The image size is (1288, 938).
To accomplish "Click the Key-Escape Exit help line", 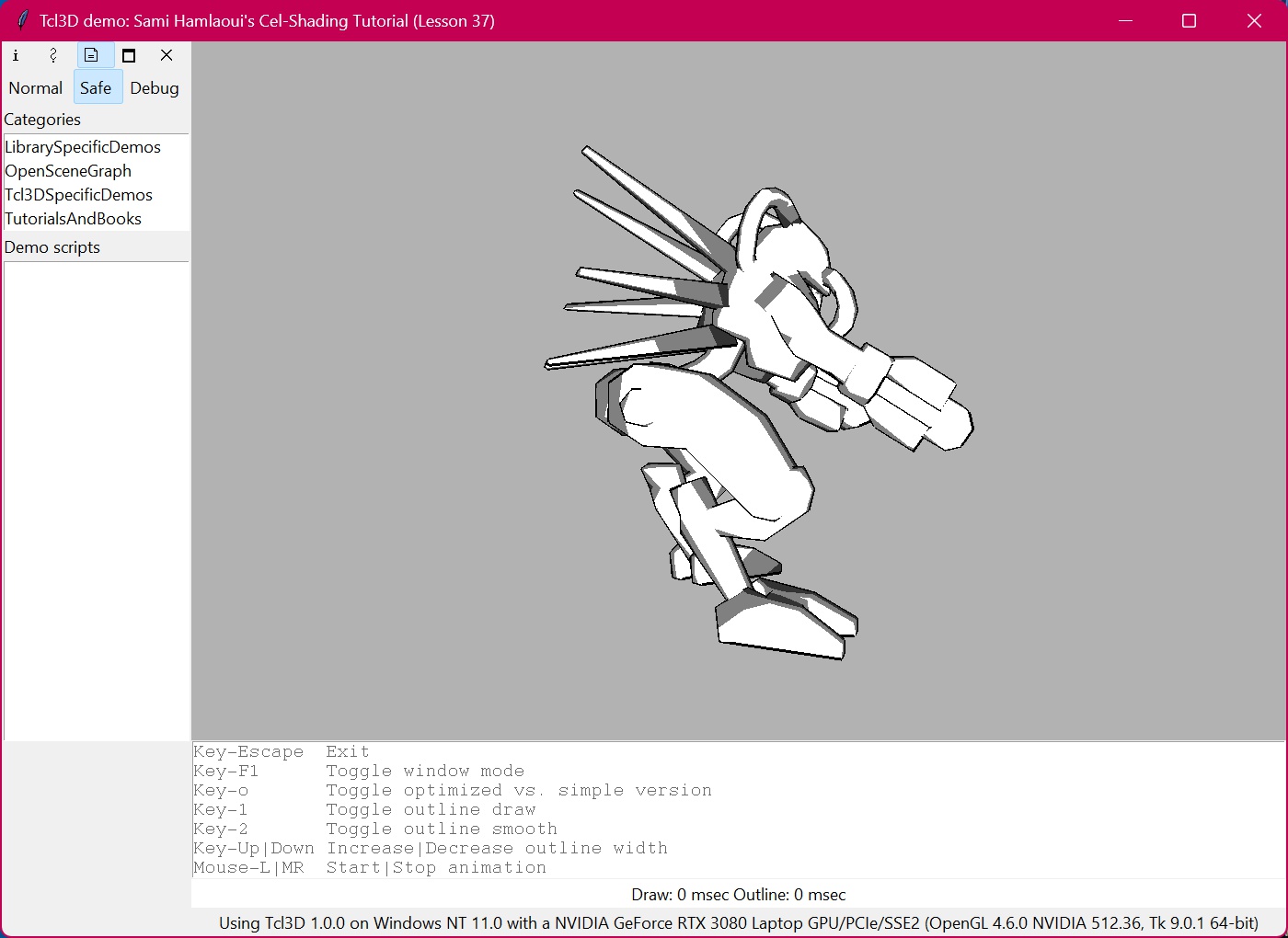I will pyautogui.click(x=282, y=752).
